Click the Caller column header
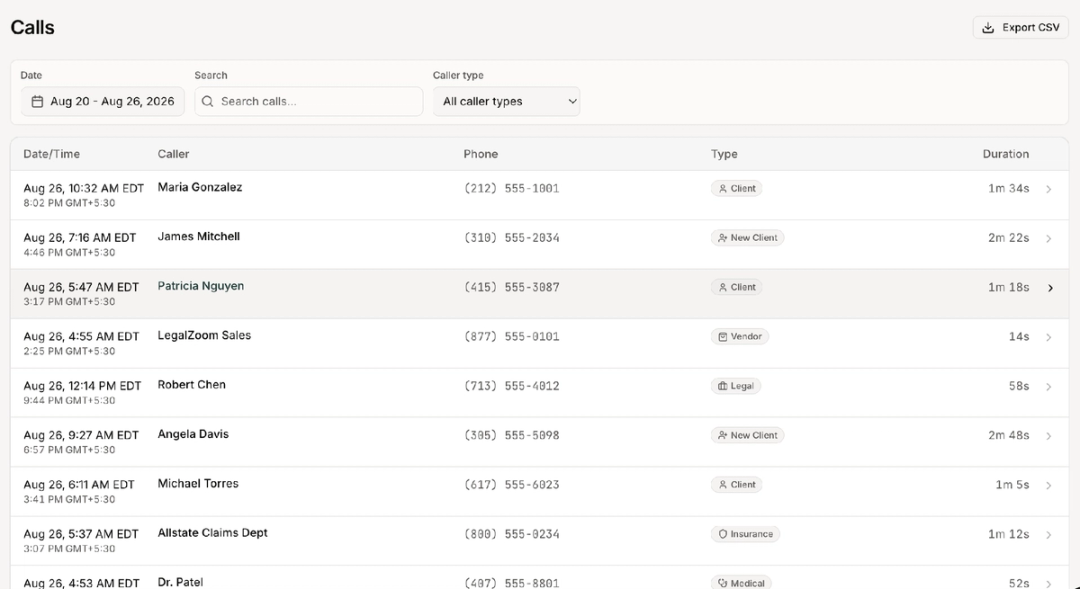The height and width of the screenshot is (589, 1080). pos(174,154)
